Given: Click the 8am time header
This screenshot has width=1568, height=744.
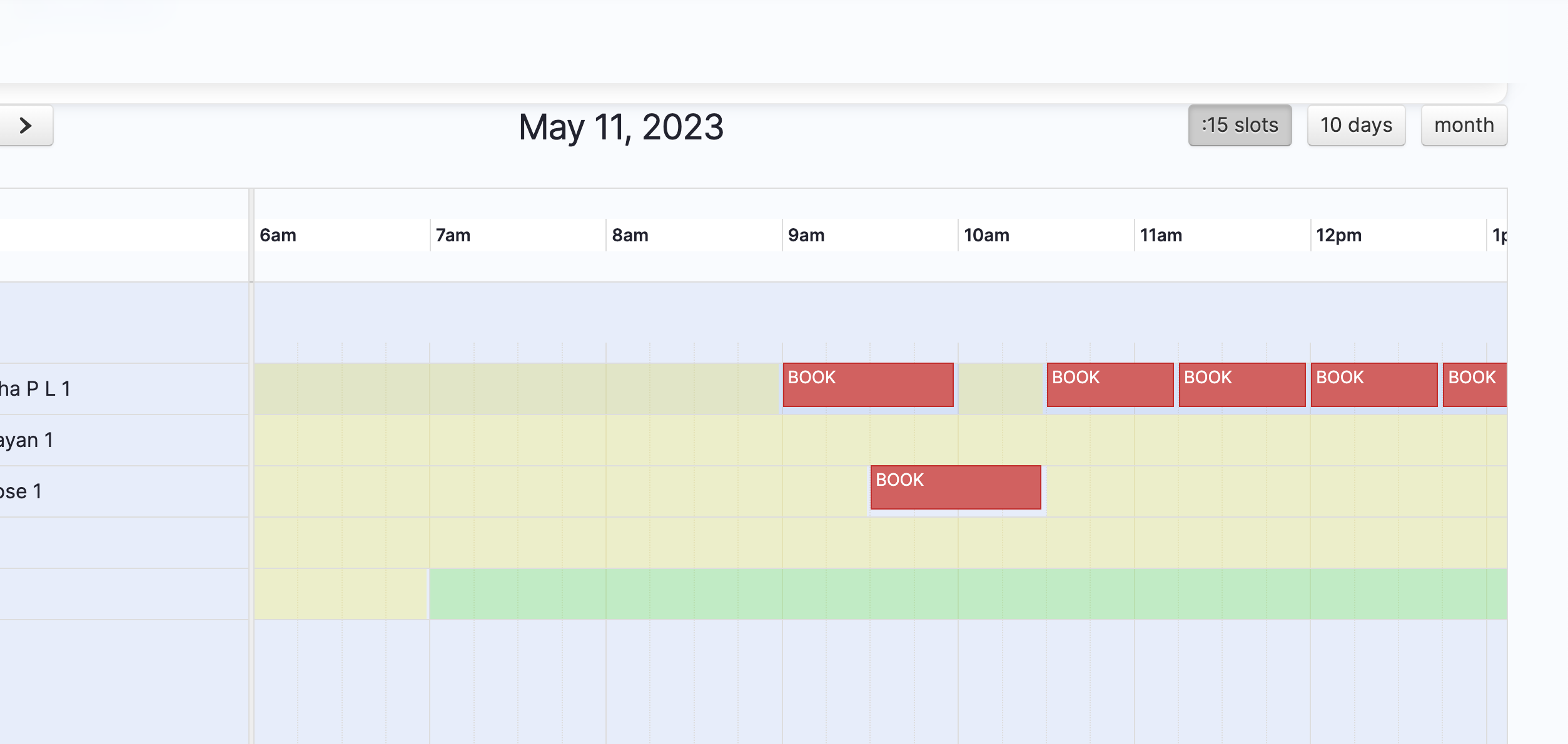Looking at the screenshot, I should tap(630, 236).
